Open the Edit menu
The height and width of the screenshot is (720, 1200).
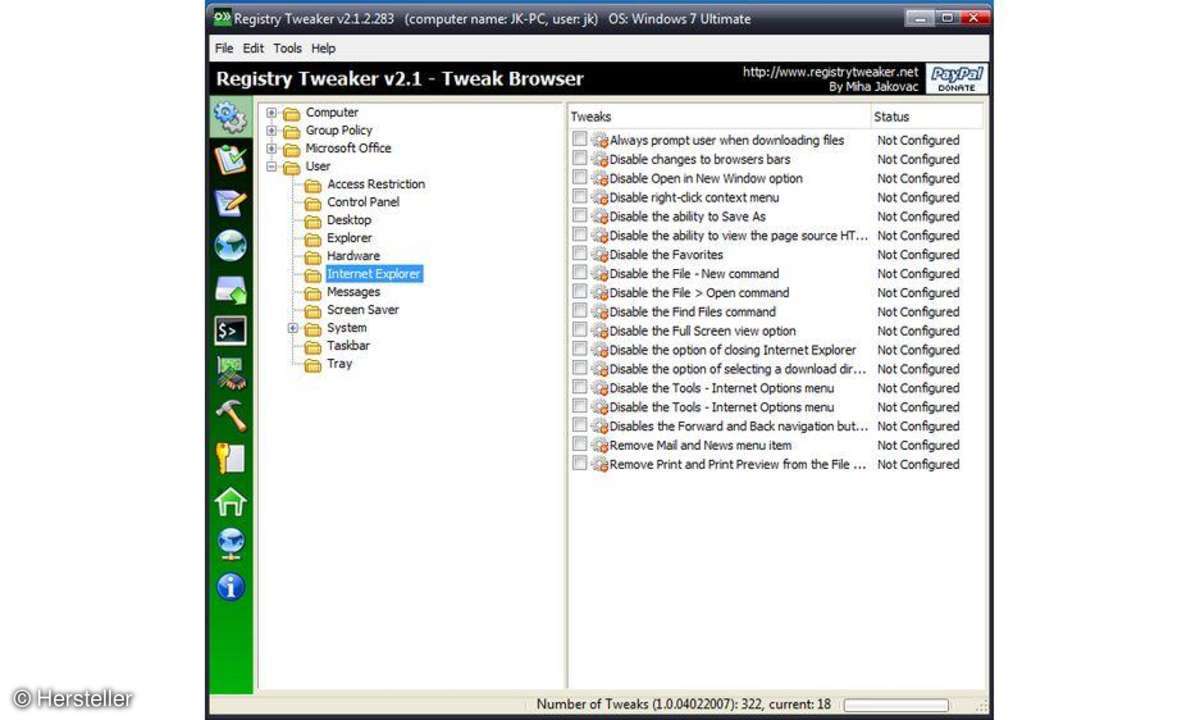click(x=253, y=48)
